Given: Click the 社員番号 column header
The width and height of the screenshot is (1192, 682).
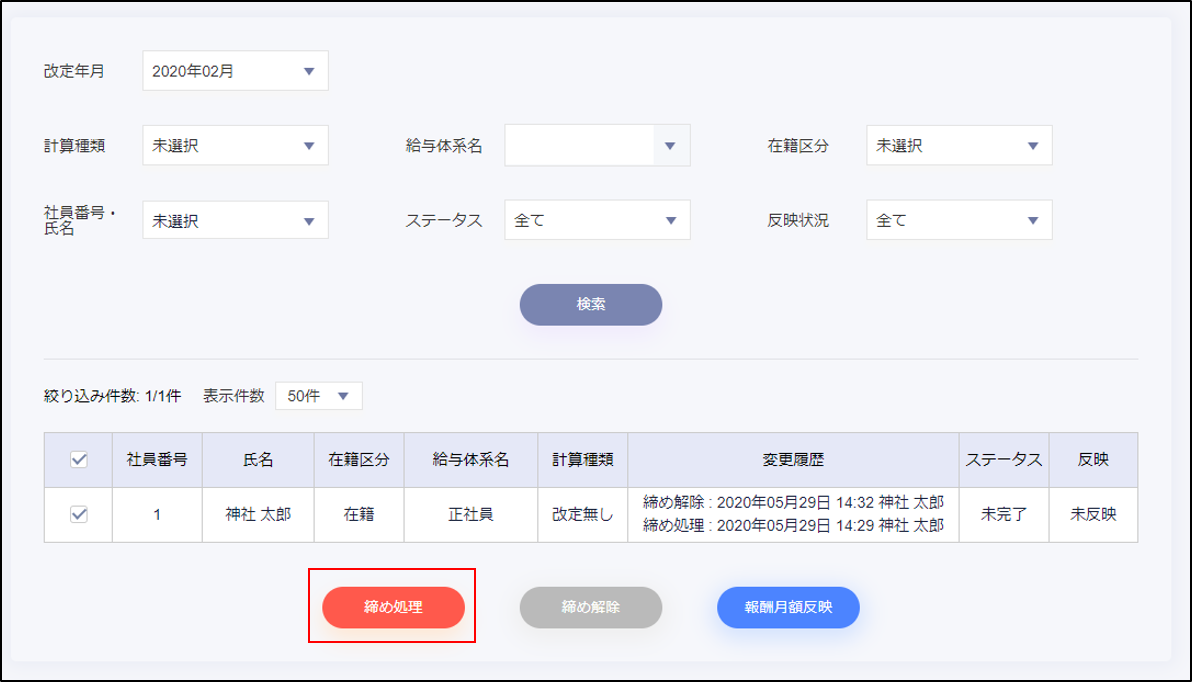Looking at the screenshot, I should click(x=158, y=460).
